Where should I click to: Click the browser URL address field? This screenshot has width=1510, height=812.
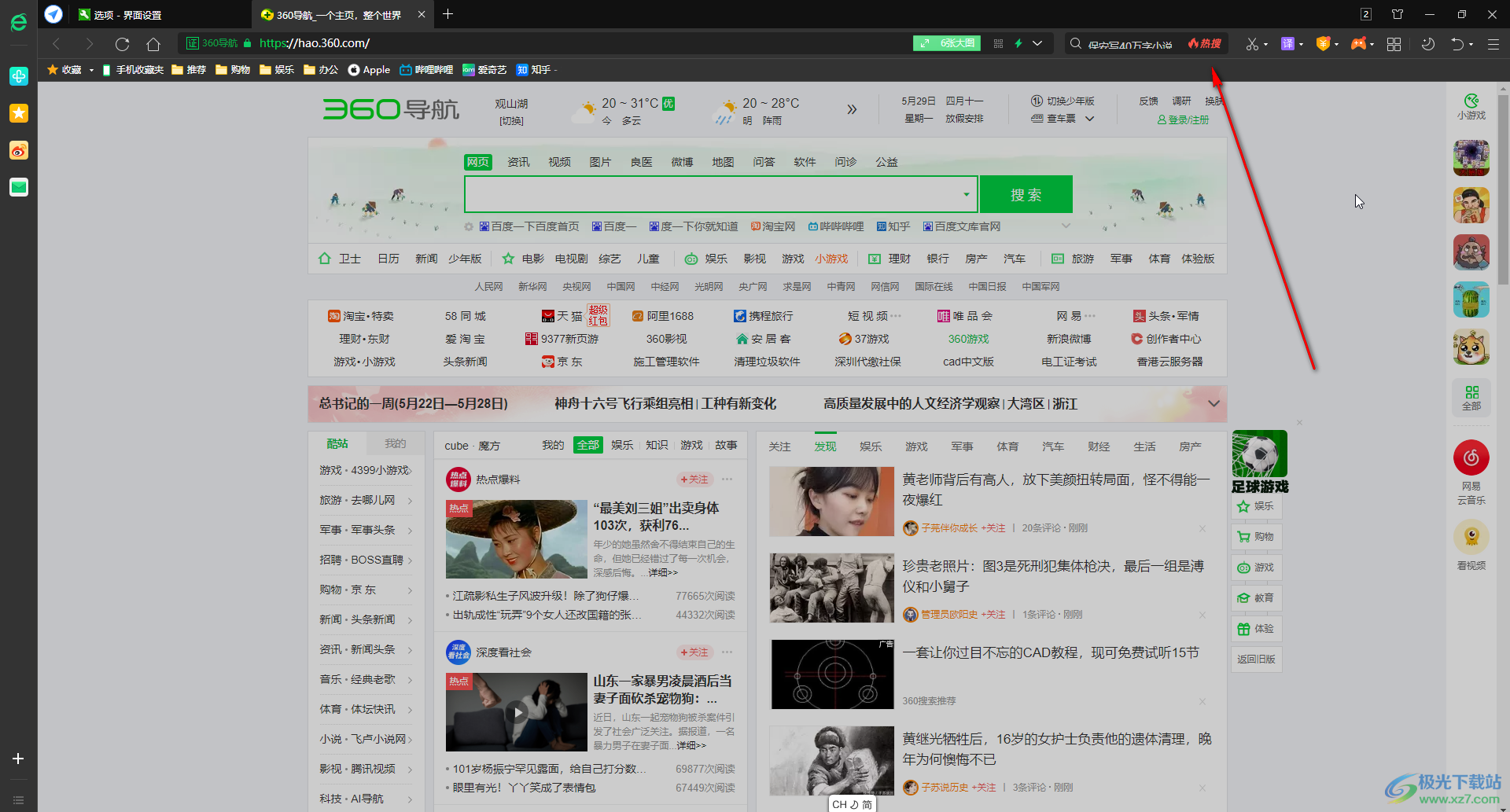tap(582, 43)
